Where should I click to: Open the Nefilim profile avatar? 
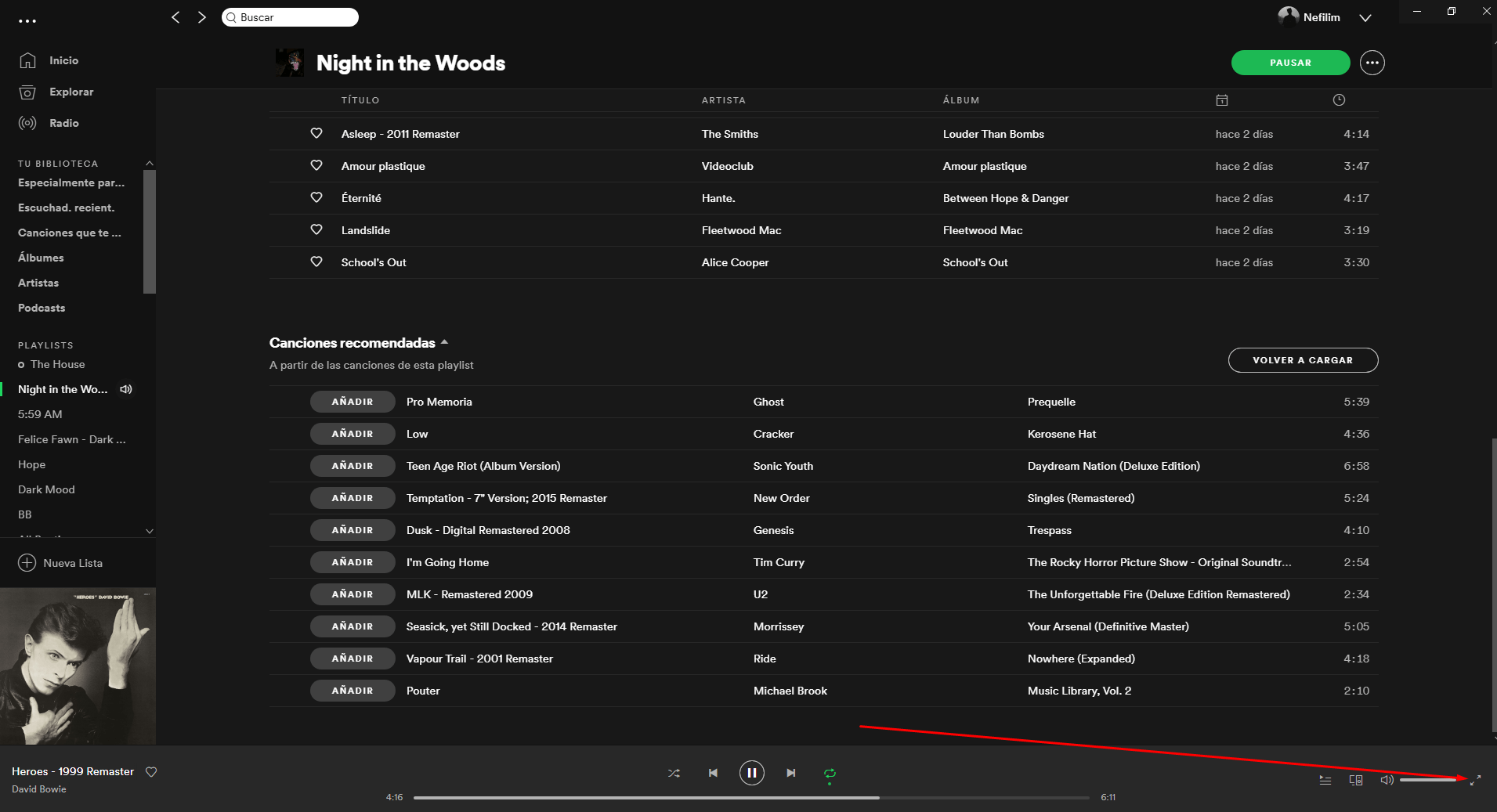(x=1288, y=16)
